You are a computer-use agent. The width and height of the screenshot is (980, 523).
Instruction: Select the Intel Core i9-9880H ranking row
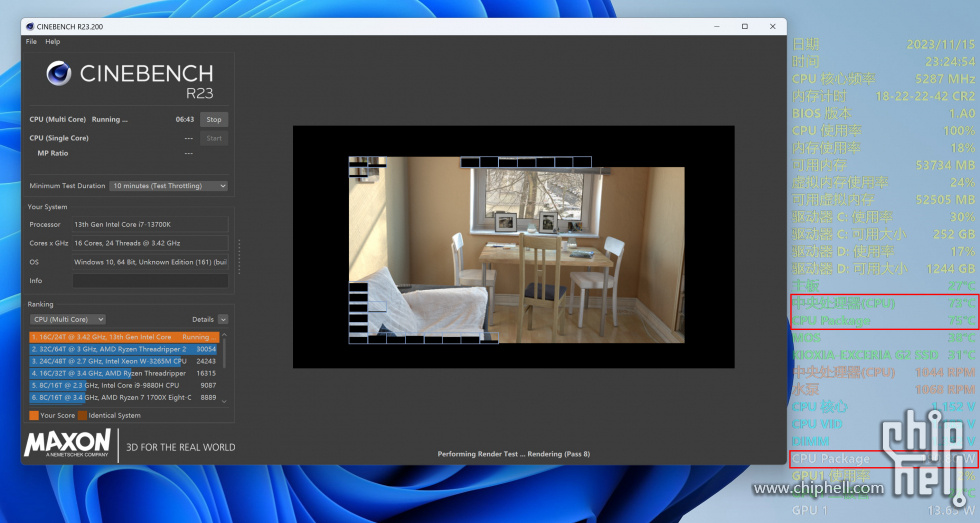click(124, 386)
